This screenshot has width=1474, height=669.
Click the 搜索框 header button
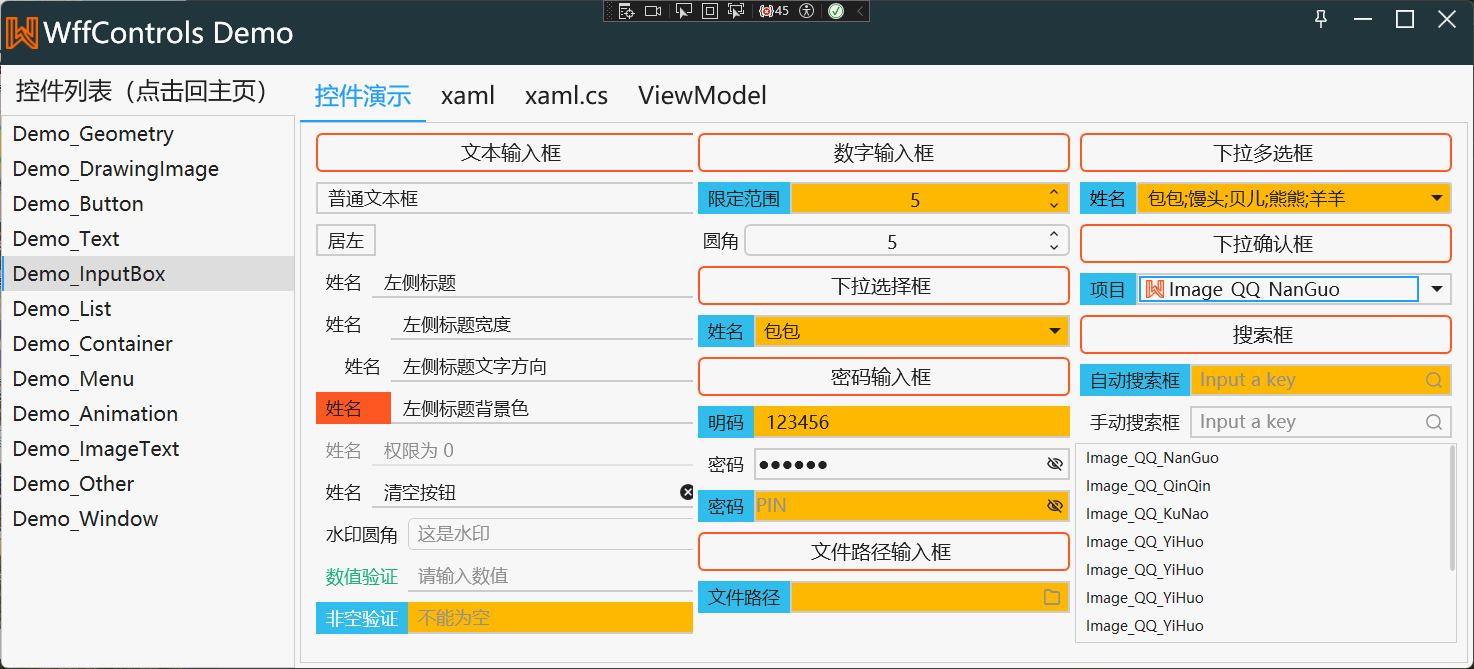coord(1265,335)
